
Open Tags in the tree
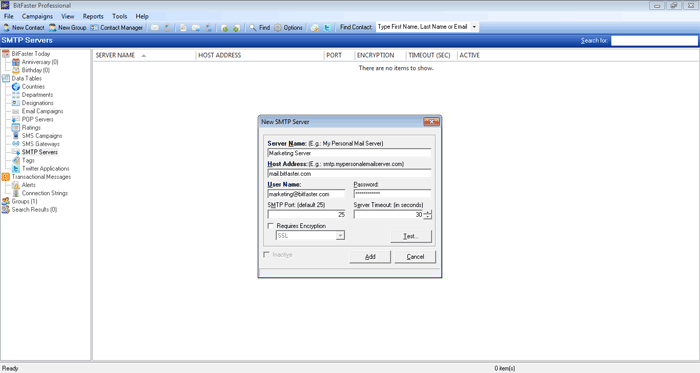(x=28, y=160)
